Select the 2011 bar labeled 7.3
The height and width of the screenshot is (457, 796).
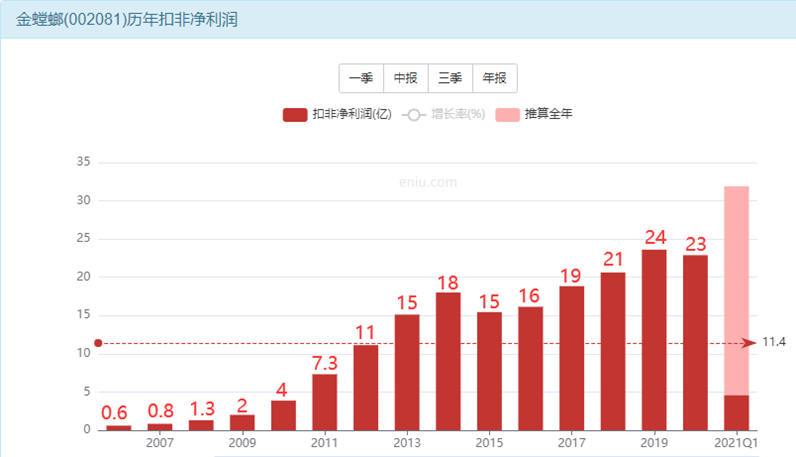[324, 402]
